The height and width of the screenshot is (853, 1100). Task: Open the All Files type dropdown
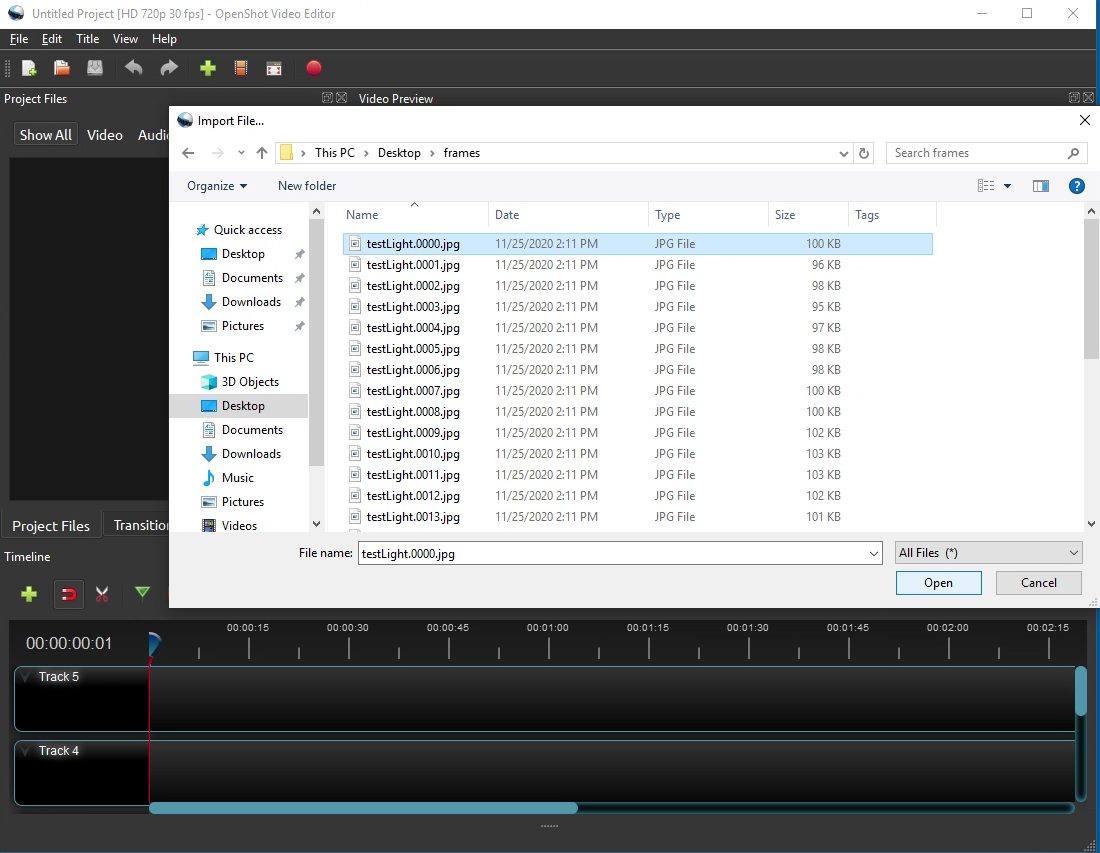point(987,552)
